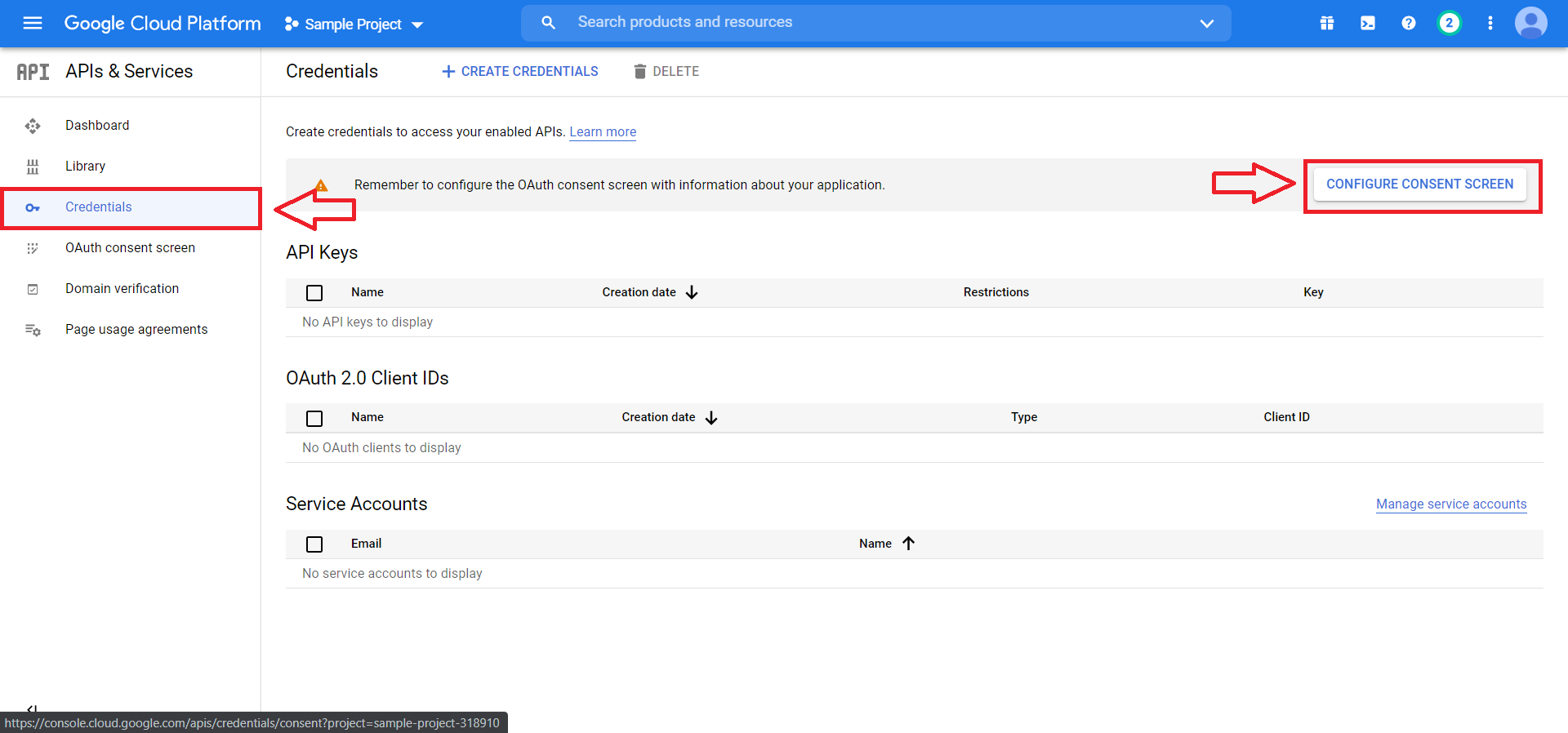Click 'No service accounts to display' text
This screenshot has width=1568, height=733.
pyautogui.click(x=392, y=574)
